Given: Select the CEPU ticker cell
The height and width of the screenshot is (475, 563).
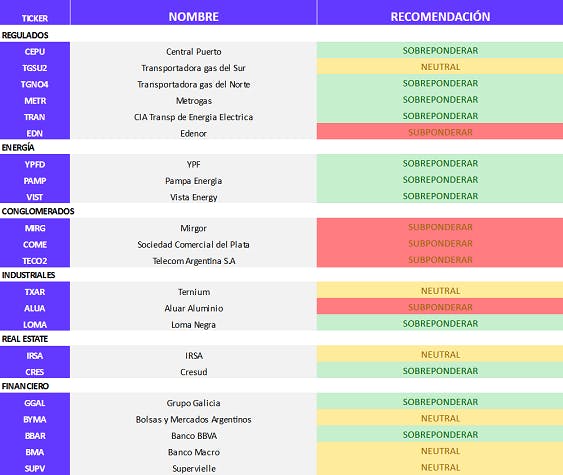Looking at the screenshot, I should pyautogui.click(x=35, y=51).
